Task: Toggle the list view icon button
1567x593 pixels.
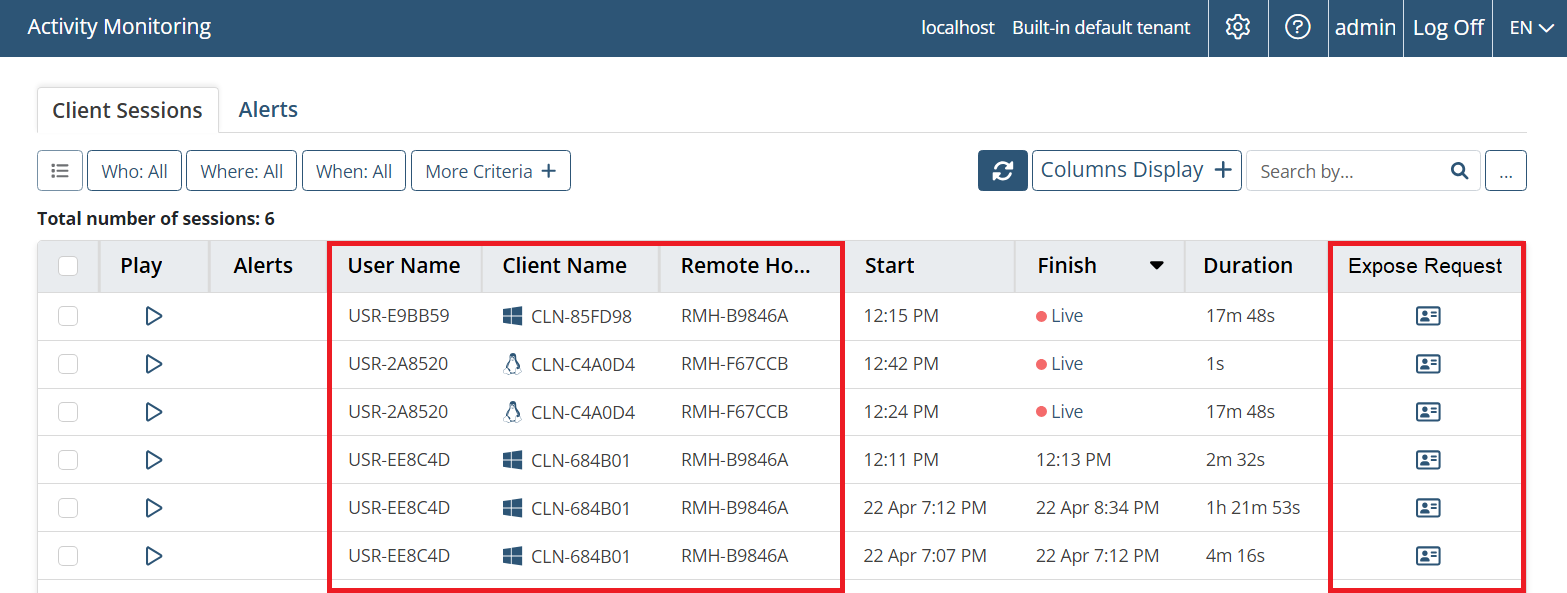Action: click(x=60, y=171)
